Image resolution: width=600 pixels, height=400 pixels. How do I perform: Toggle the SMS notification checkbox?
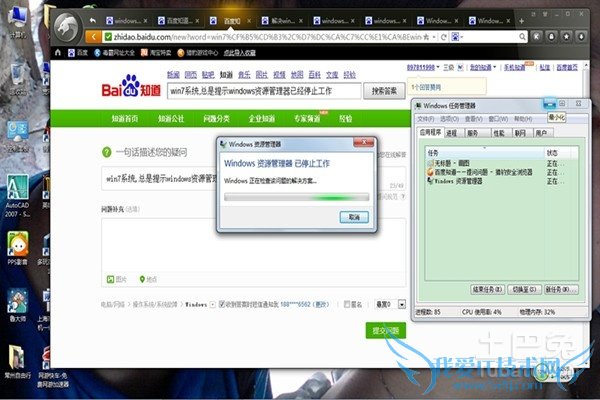coord(222,304)
